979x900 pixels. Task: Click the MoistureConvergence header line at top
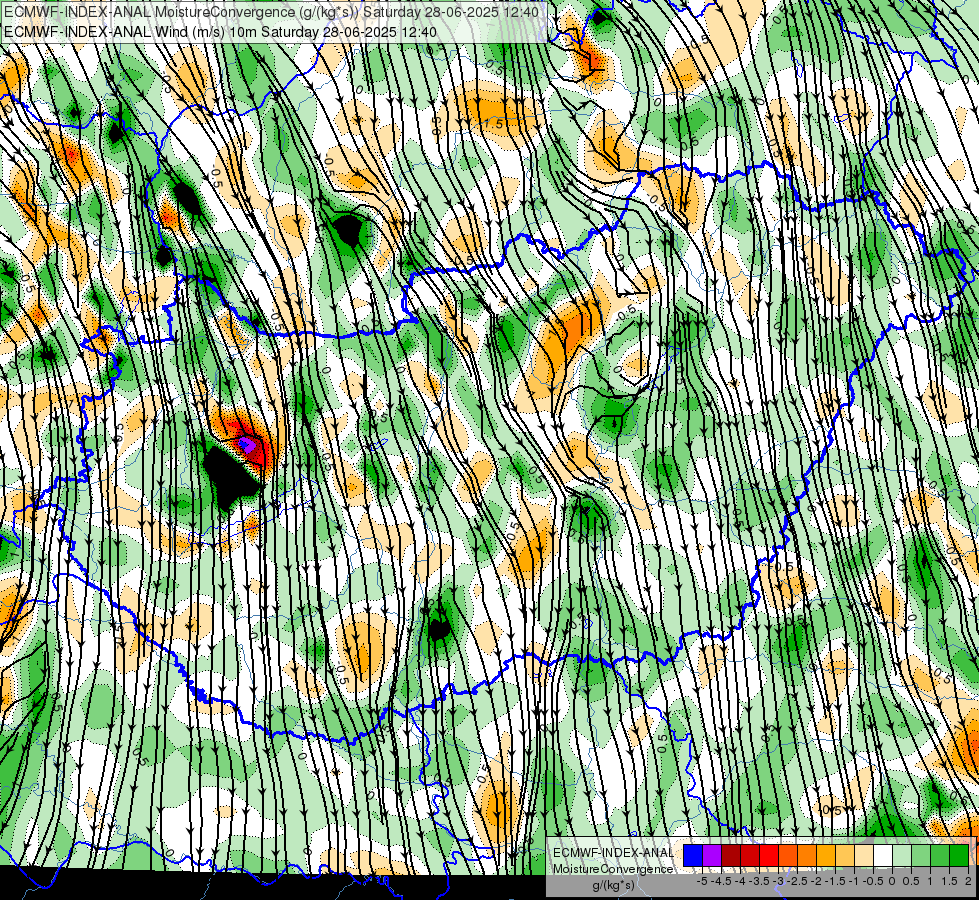point(272,12)
